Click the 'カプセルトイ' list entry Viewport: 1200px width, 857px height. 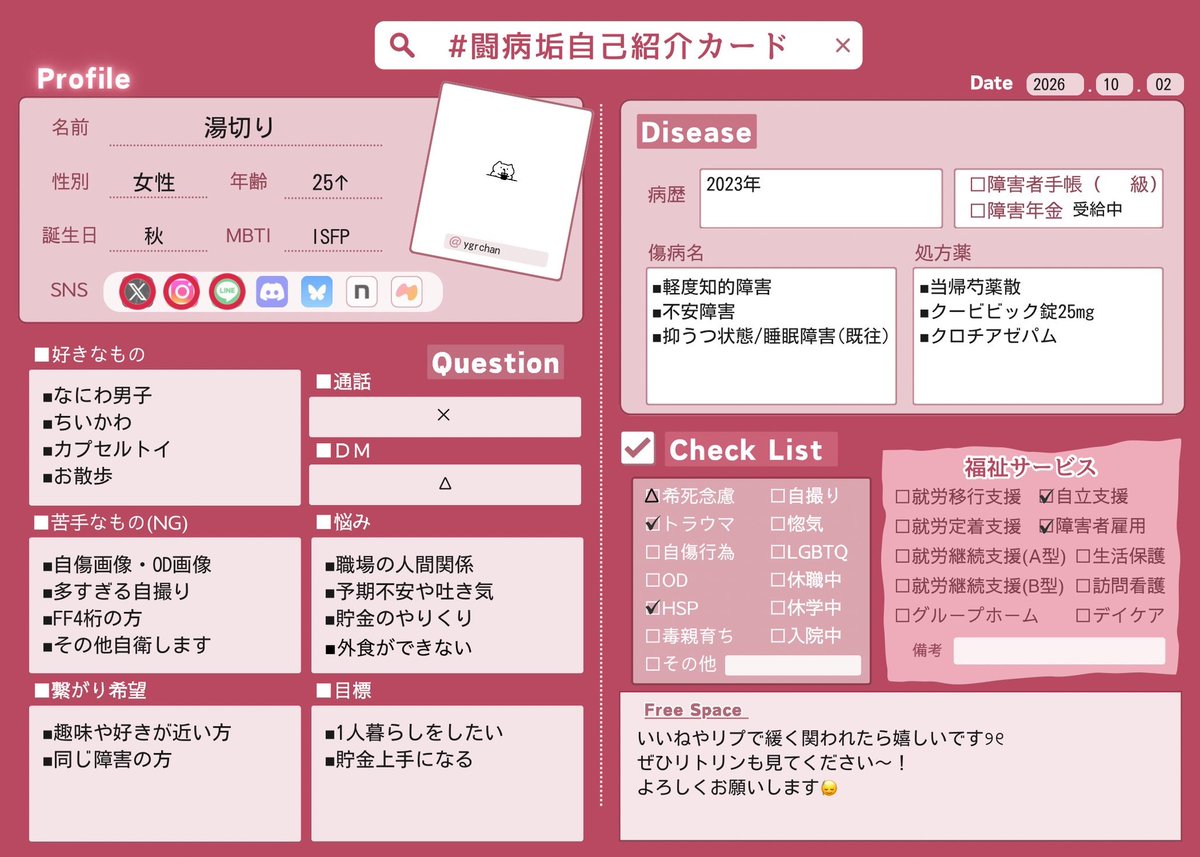click(x=107, y=449)
